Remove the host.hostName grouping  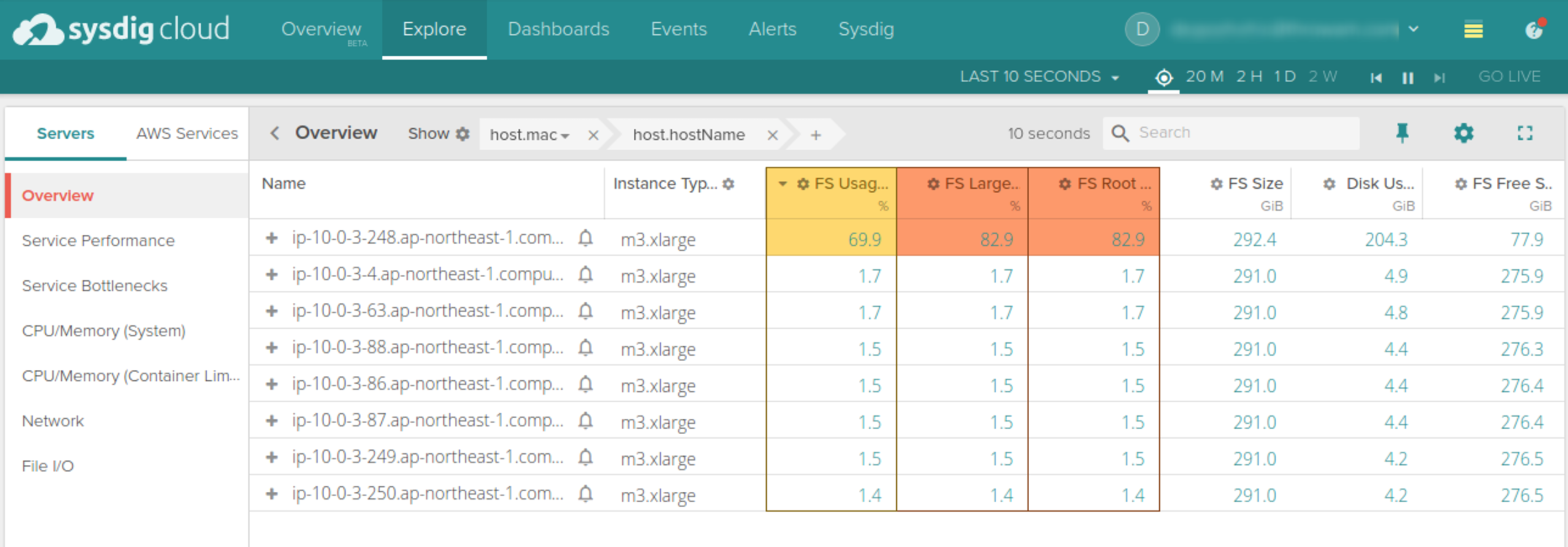tap(772, 135)
